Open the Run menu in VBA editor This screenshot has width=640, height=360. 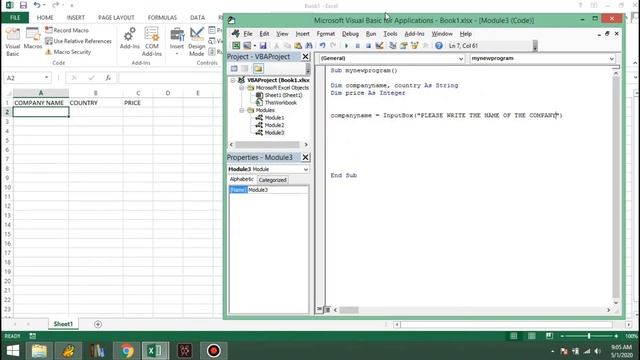point(371,34)
